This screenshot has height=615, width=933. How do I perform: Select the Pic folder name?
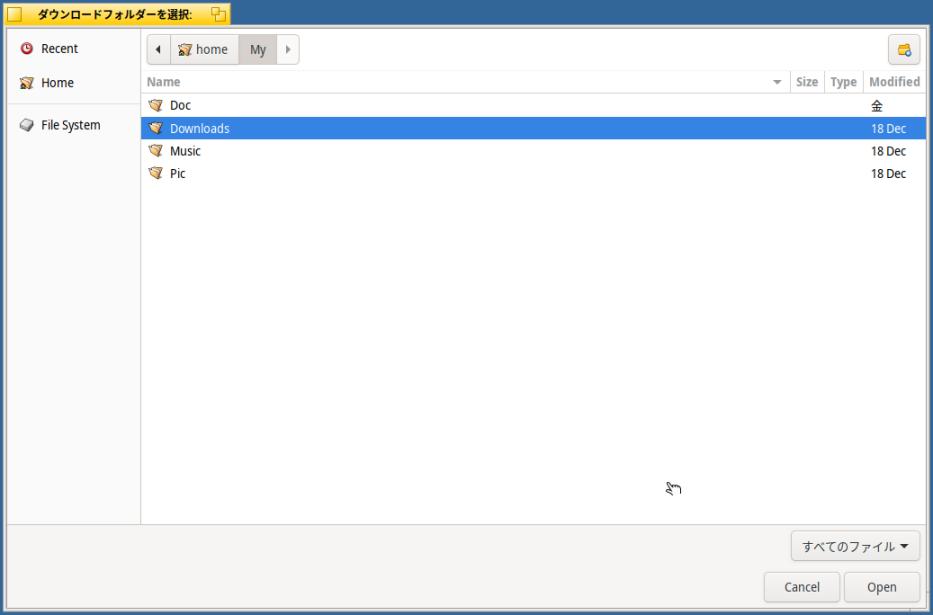pos(177,173)
